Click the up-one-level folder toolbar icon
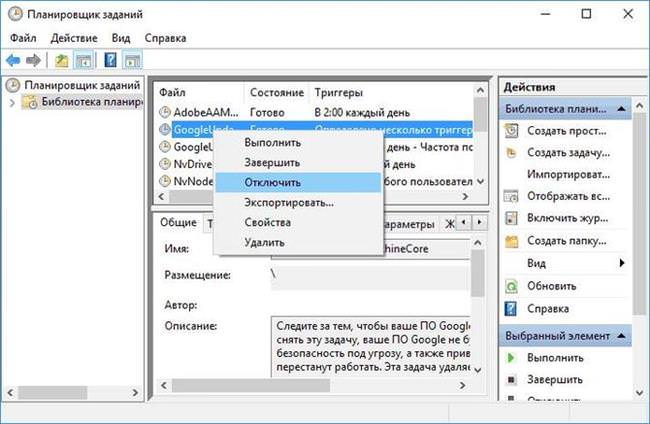This screenshot has width=650, height=424. [61, 61]
